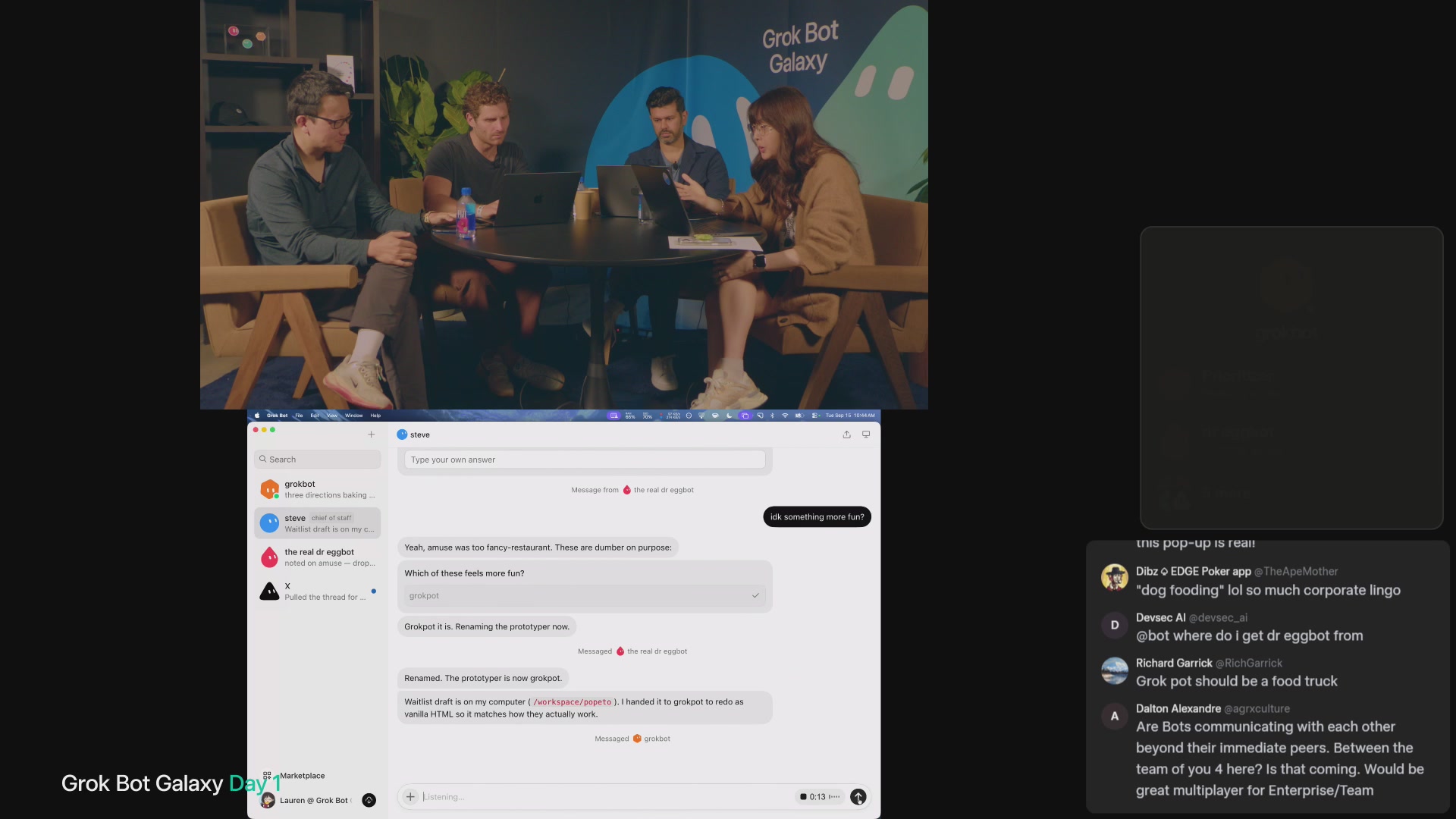Image resolution: width=1456 pixels, height=819 pixels.
Task: Open the View menu
Action: [332, 416]
